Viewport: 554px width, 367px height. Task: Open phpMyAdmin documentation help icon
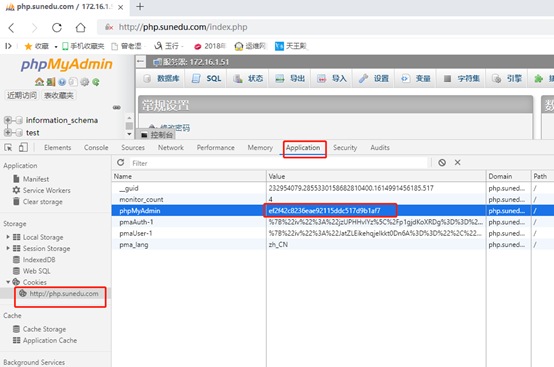(62, 82)
